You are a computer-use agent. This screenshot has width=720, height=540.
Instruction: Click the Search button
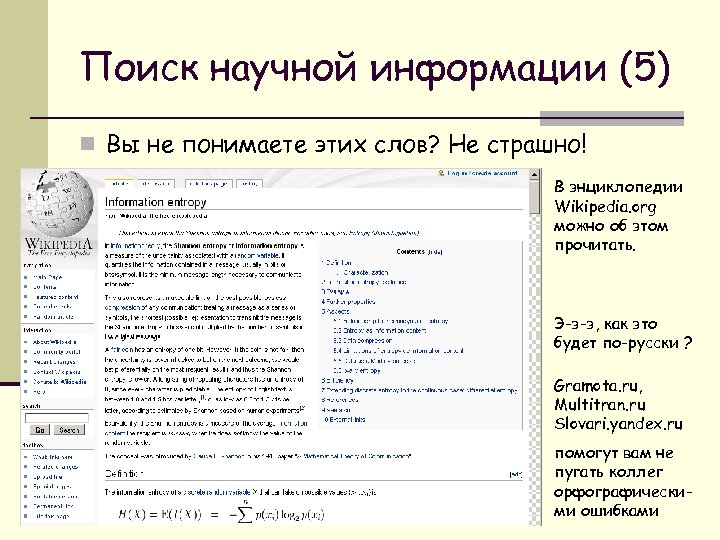click(69, 430)
